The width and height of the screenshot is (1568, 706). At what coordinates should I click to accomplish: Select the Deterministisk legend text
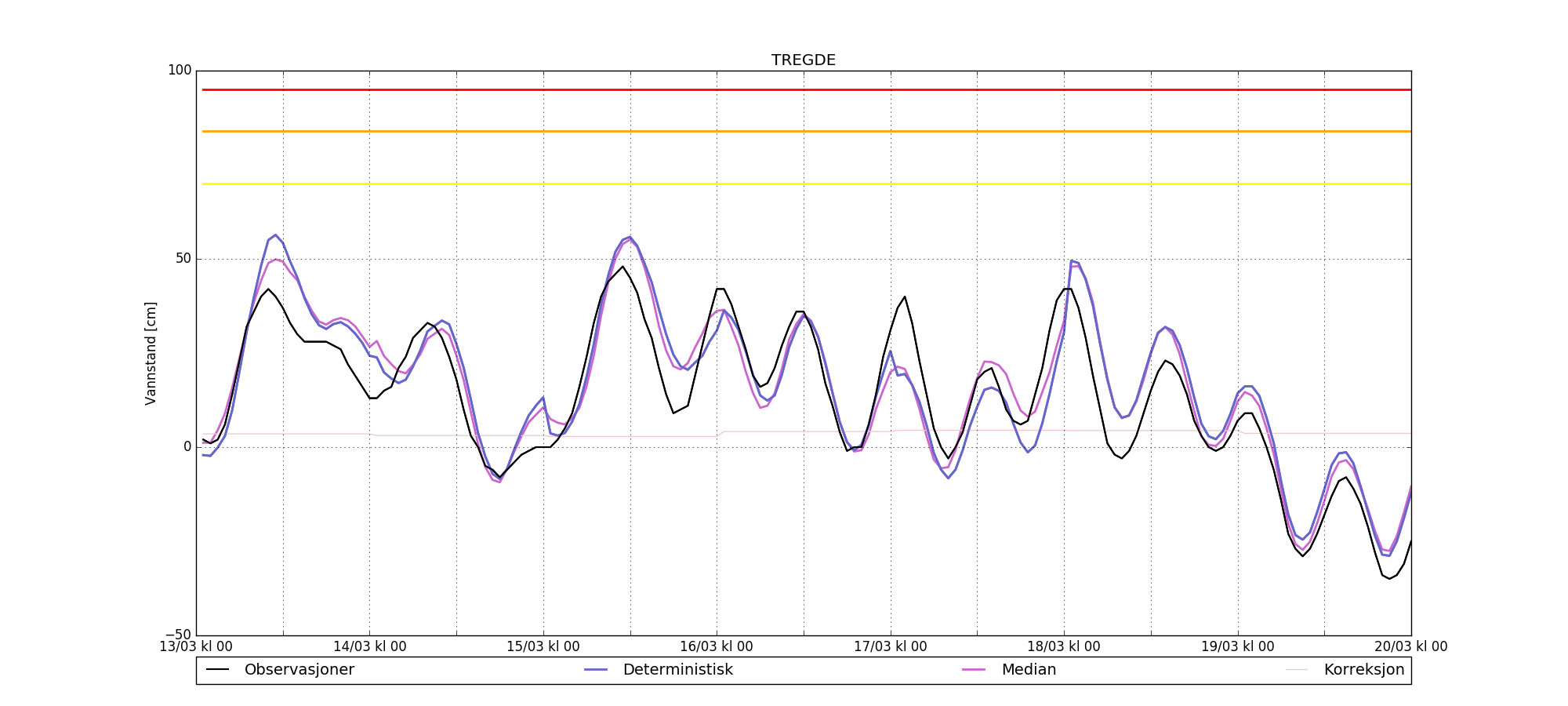click(677, 670)
